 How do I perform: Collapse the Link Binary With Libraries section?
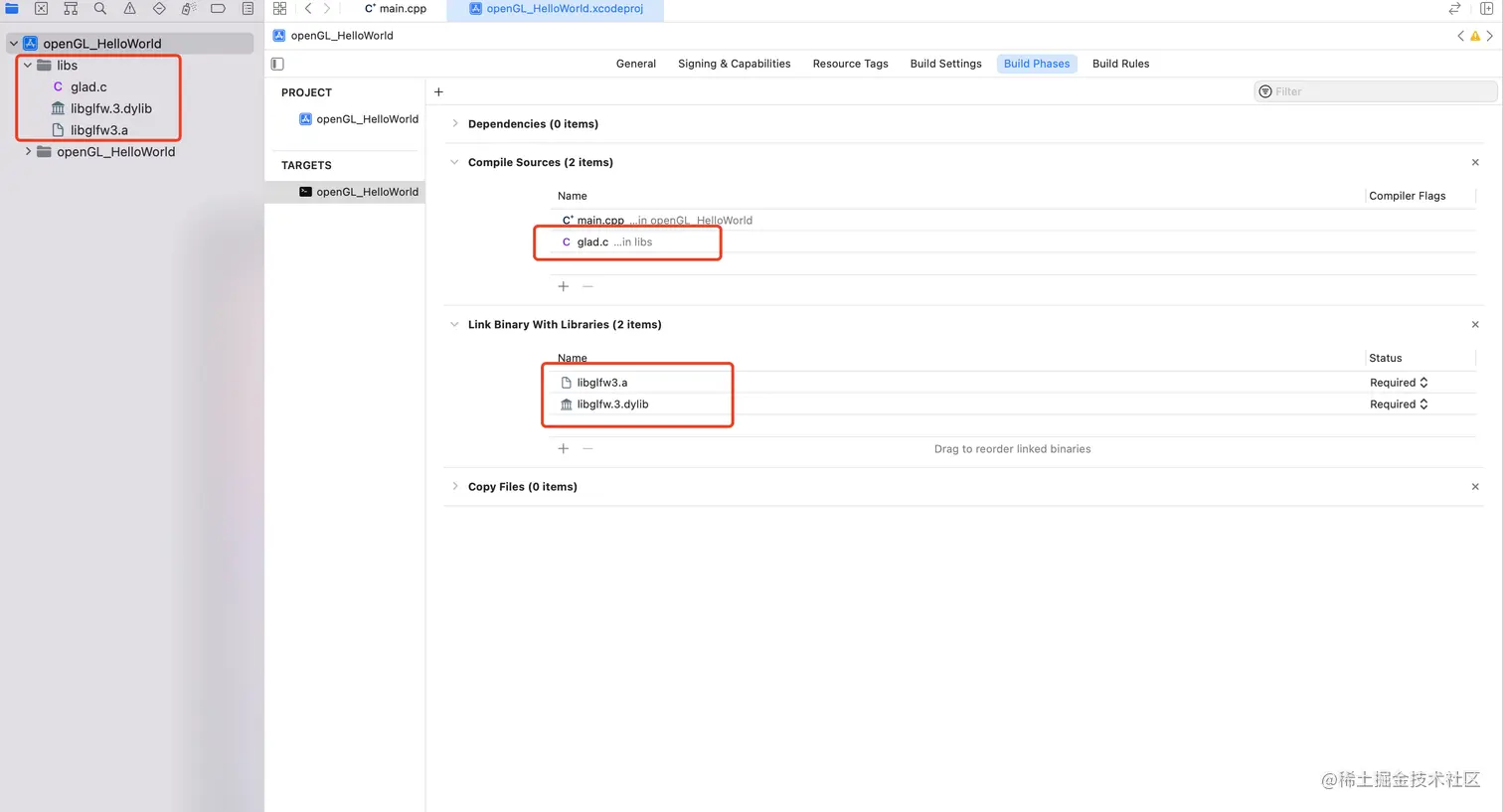click(x=454, y=324)
